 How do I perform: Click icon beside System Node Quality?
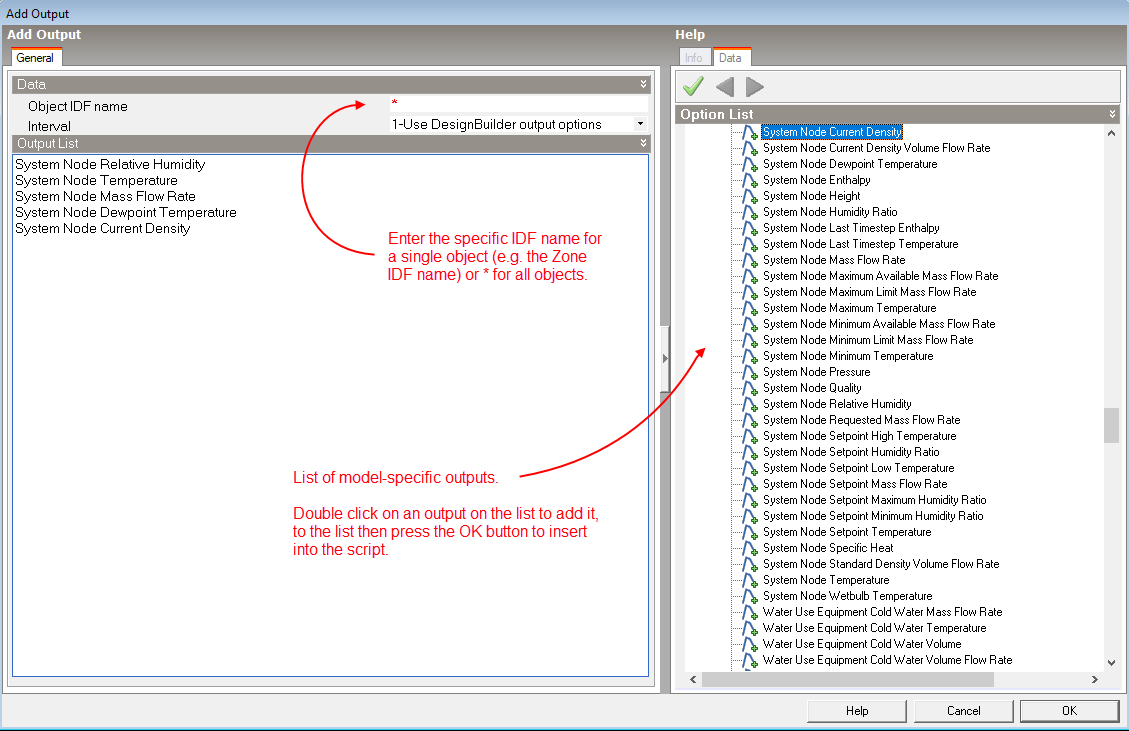pyautogui.click(x=749, y=388)
